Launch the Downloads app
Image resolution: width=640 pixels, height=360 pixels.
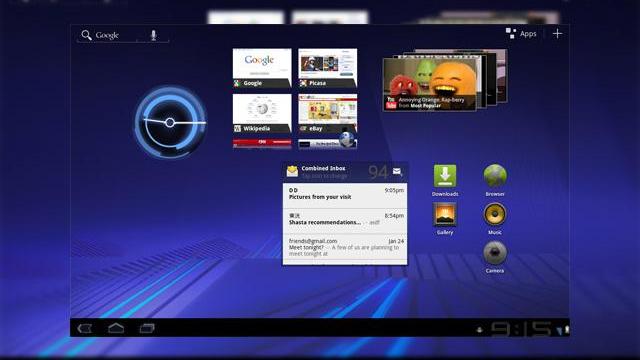pyautogui.click(x=445, y=180)
